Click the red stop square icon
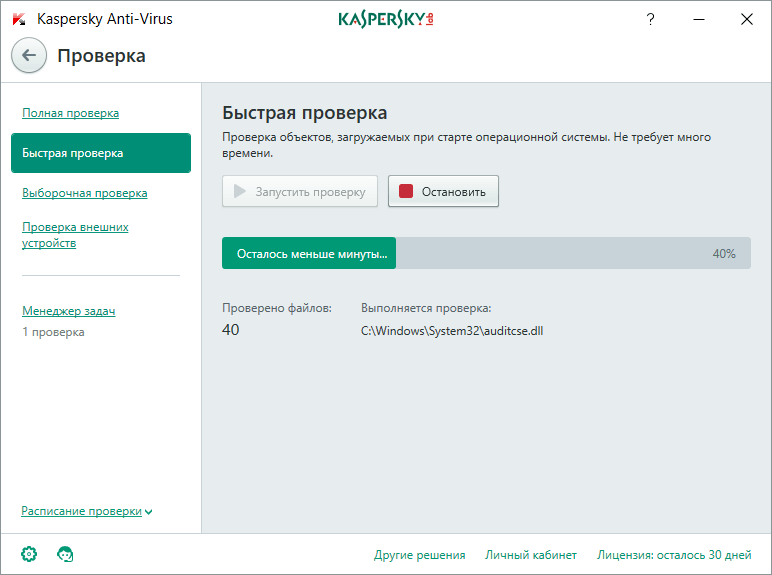Screen dimensions: 772x575 tap(406, 191)
